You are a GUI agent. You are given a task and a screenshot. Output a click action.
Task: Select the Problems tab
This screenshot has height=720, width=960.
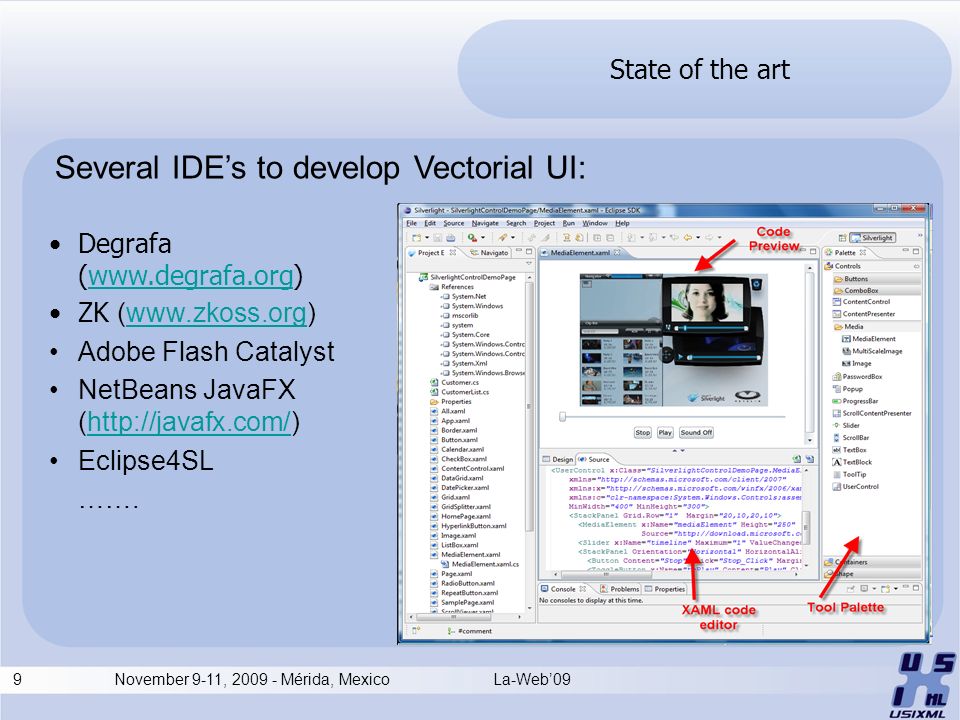(x=620, y=589)
